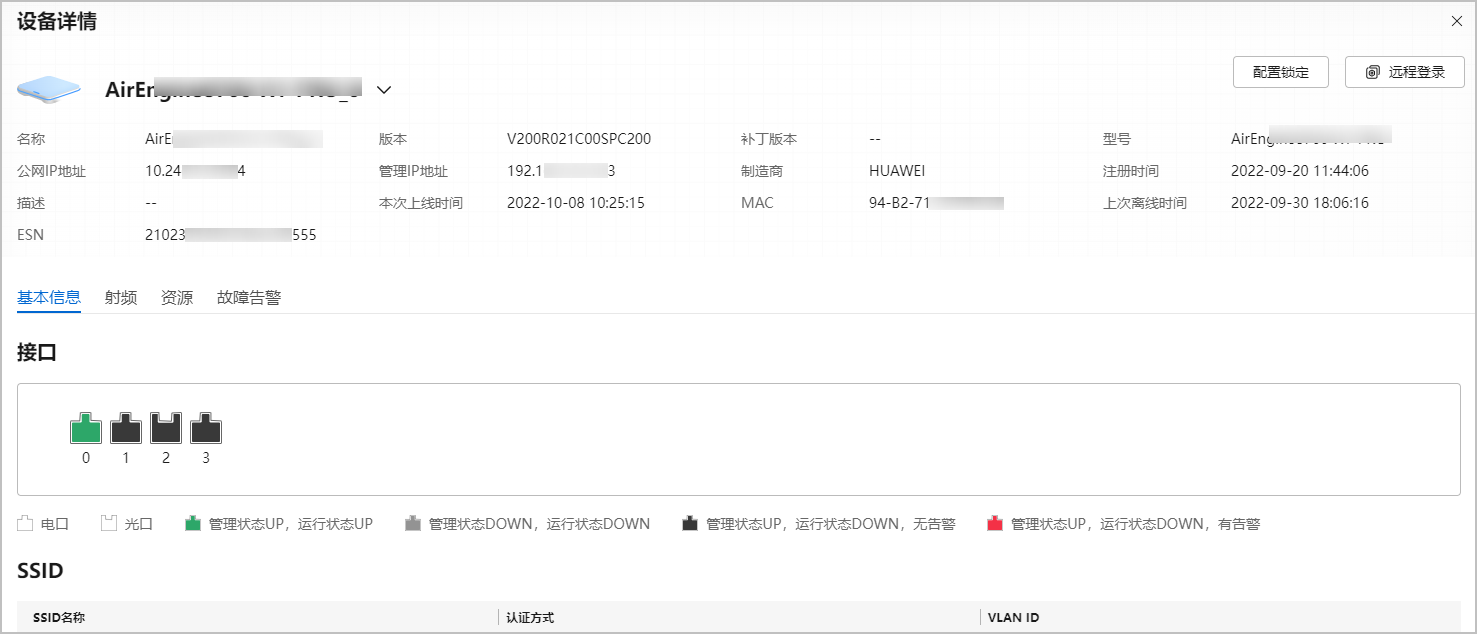Switch to the 故障告警 tab

click(249, 297)
